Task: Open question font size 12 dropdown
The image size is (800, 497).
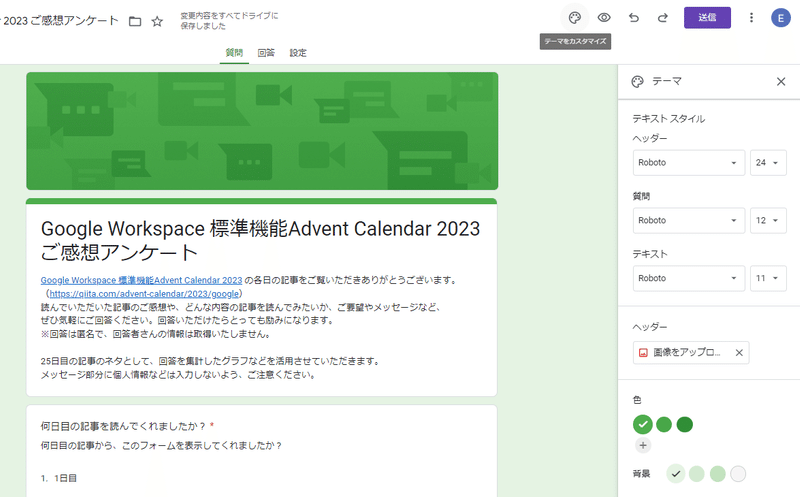Action: [768, 220]
